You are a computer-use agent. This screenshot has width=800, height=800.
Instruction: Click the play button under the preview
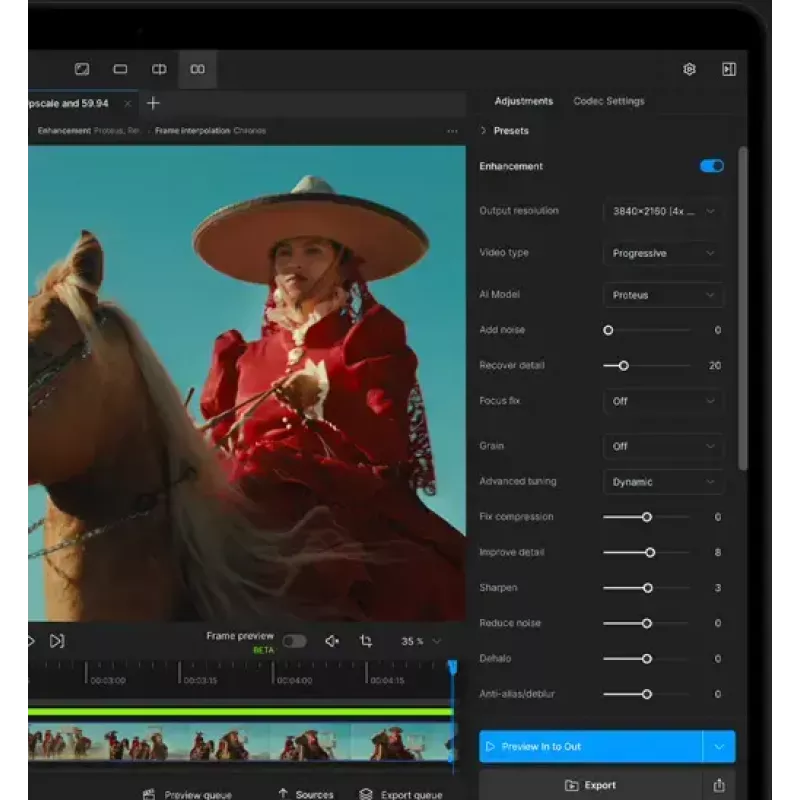pyautogui.click(x=31, y=641)
